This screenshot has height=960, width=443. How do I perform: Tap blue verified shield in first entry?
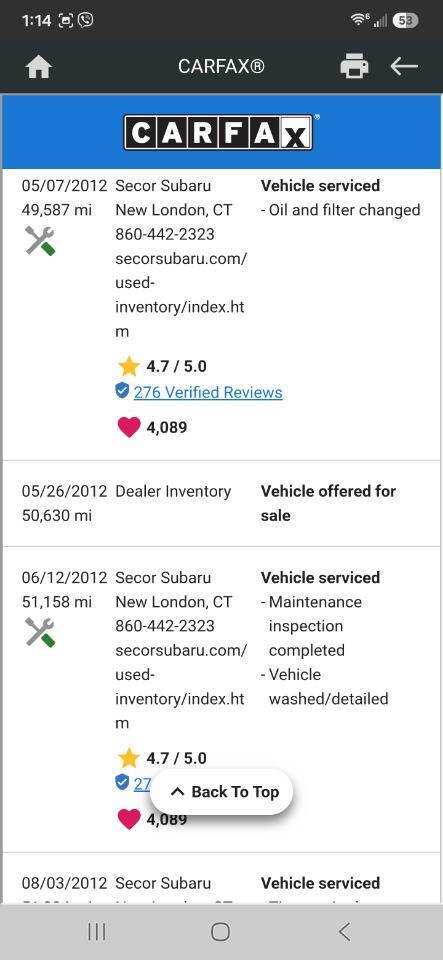(122, 391)
